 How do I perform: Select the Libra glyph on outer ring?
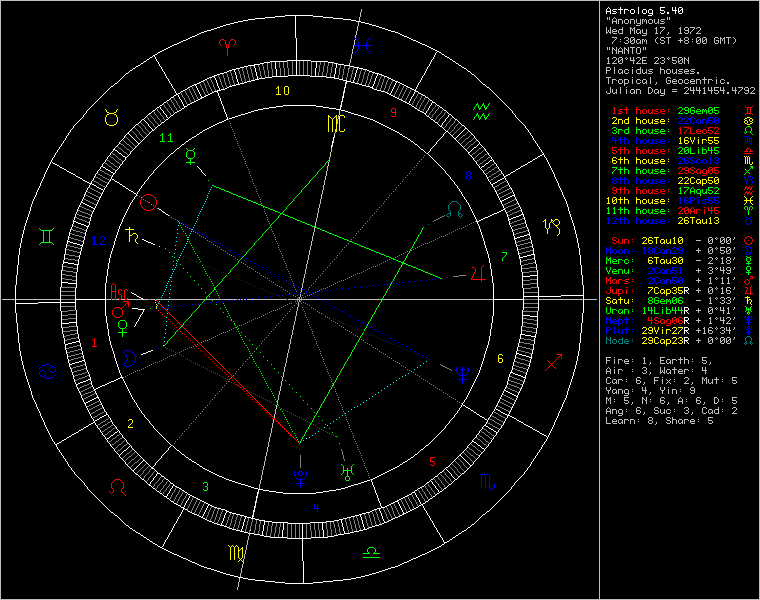point(371,552)
